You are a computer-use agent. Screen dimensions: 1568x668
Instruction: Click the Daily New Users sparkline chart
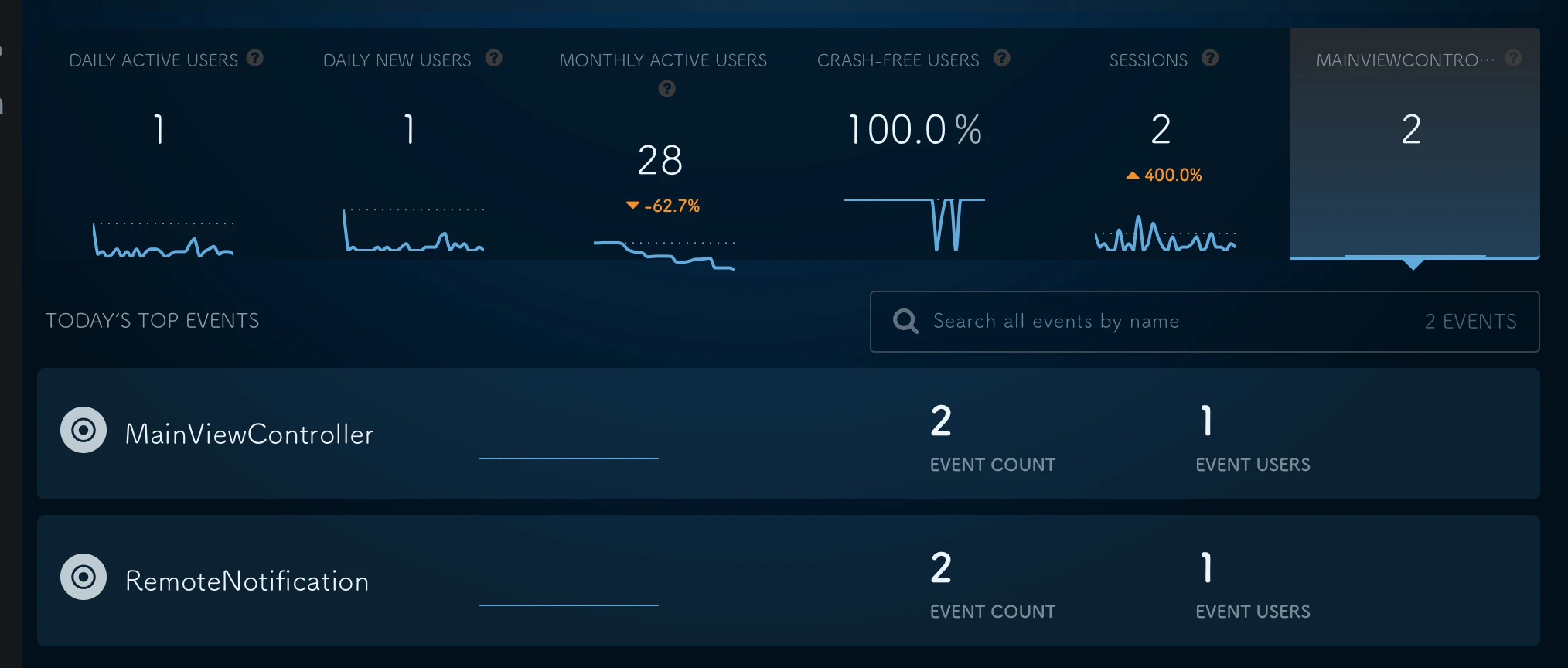(414, 230)
